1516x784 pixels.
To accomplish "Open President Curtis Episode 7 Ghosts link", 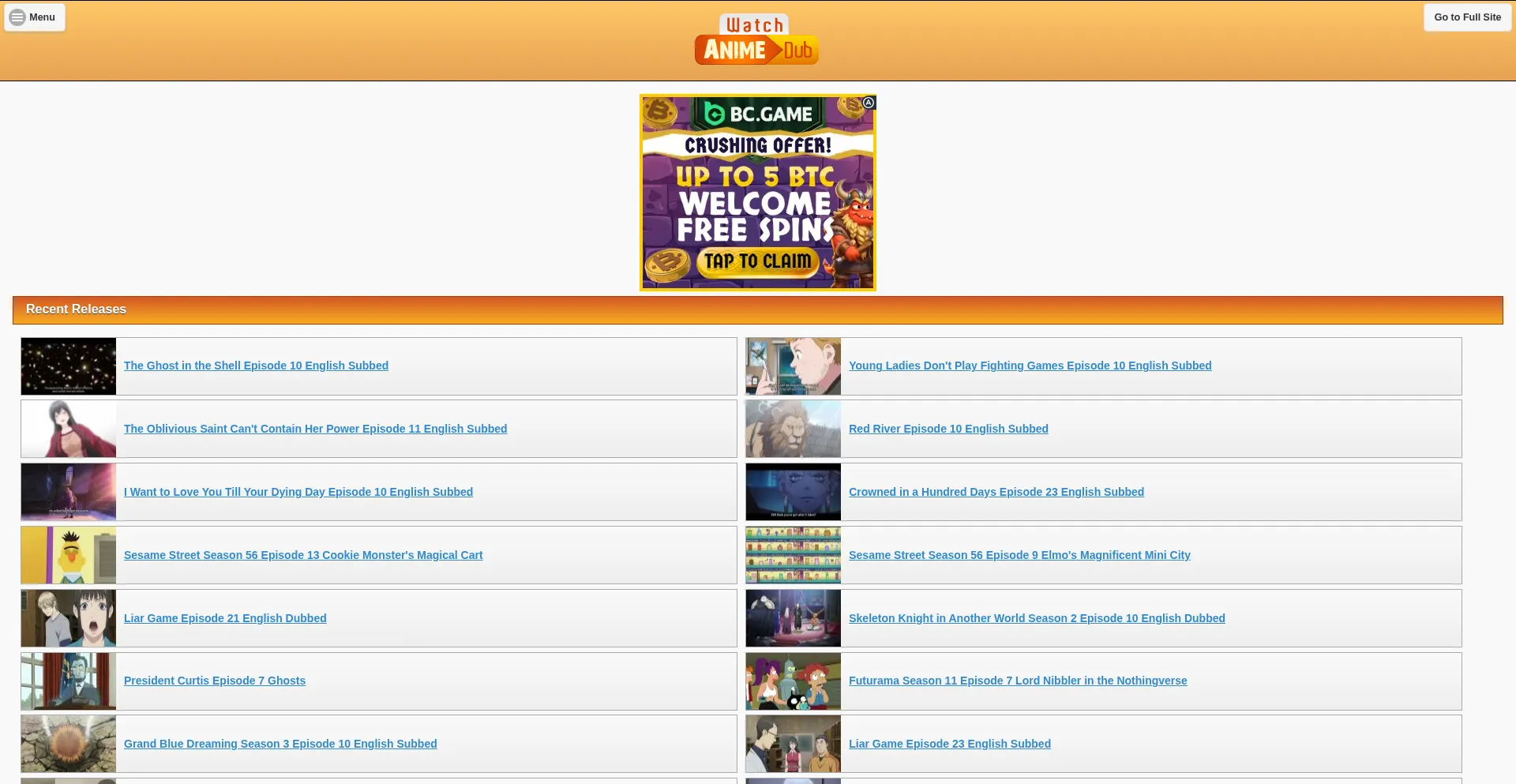I will pyautogui.click(x=215, y=681).
